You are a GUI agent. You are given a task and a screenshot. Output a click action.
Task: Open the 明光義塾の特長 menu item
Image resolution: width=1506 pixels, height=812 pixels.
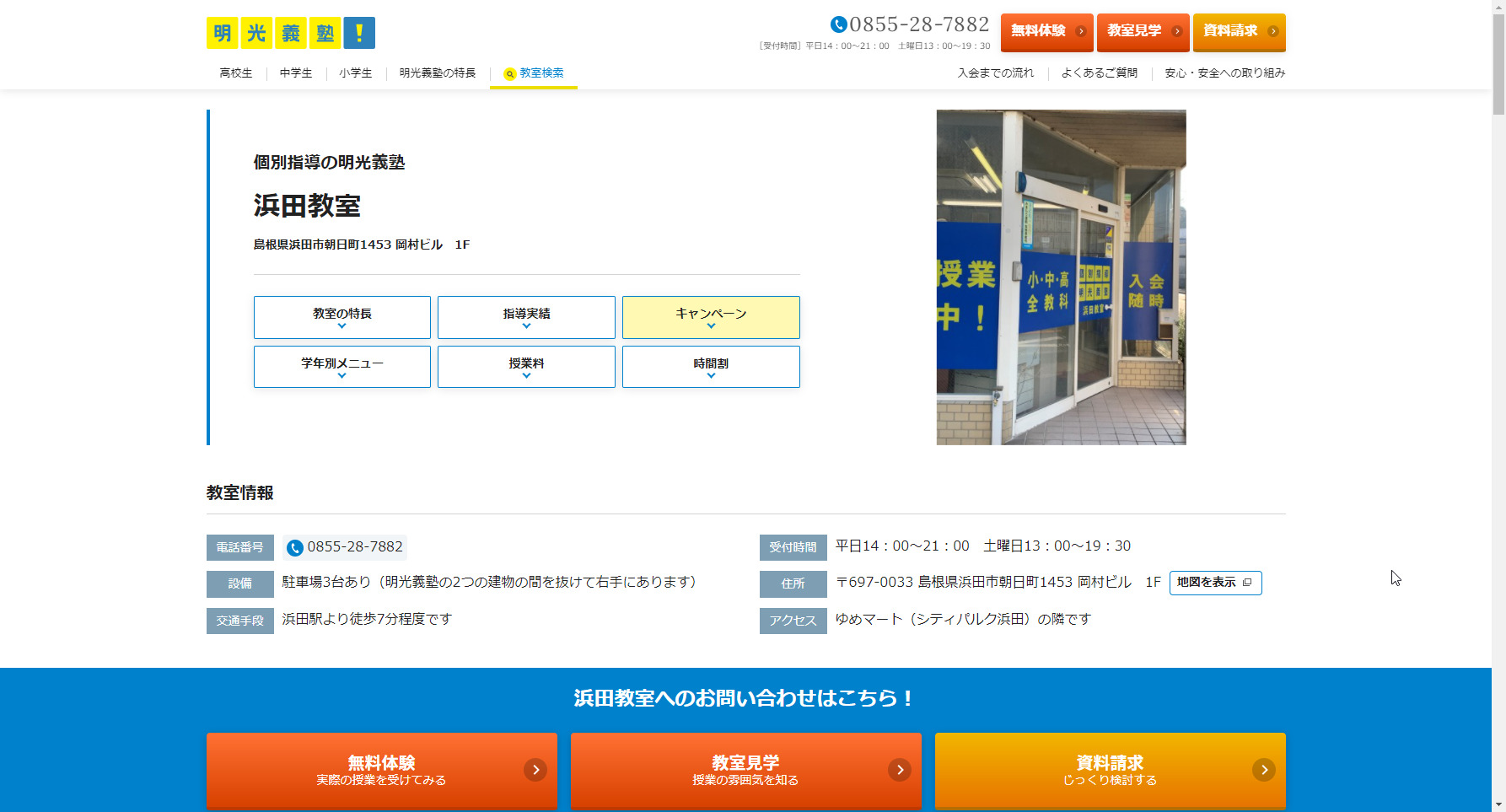(438, 73)
